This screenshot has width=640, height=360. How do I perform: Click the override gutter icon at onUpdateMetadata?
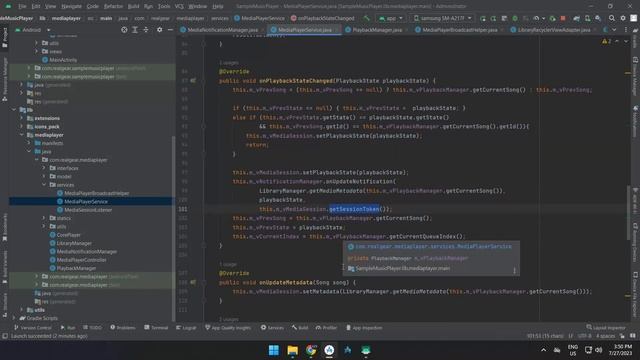click(x=193, y=282)
